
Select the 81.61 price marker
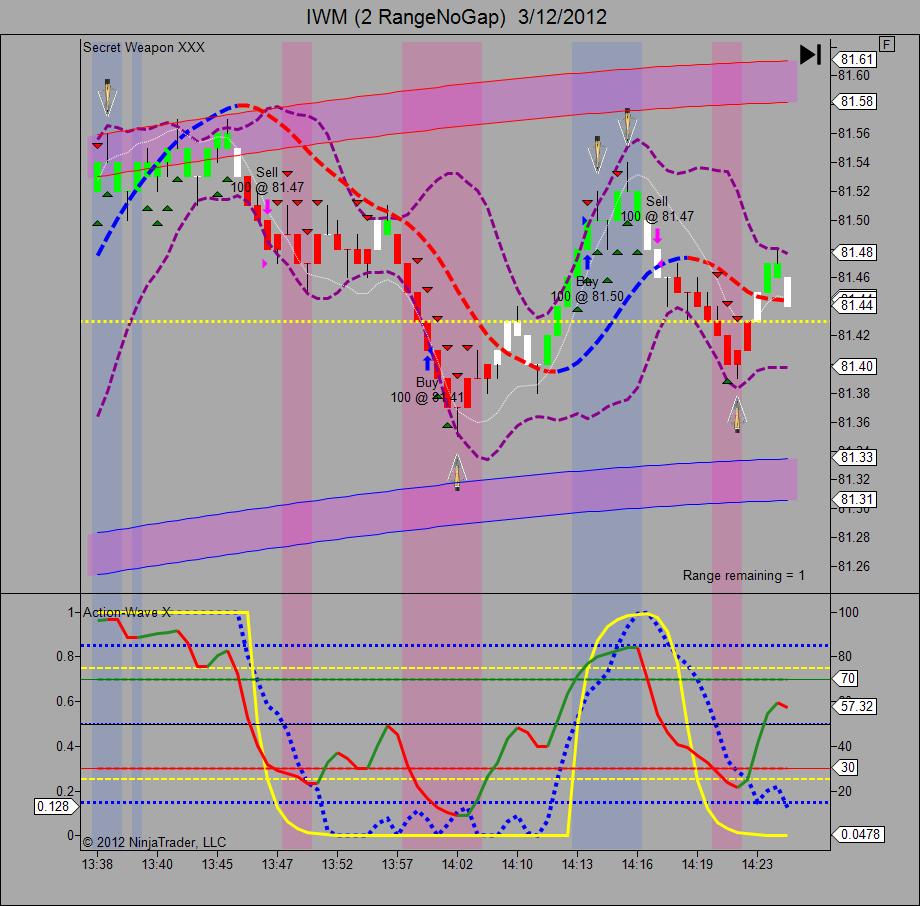click(x=855, y=59)
